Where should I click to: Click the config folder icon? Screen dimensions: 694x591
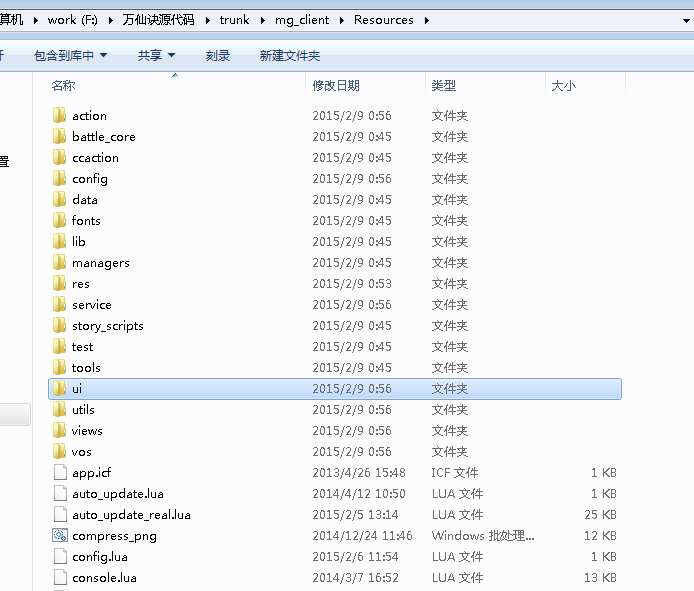click(x=60, y=179)
